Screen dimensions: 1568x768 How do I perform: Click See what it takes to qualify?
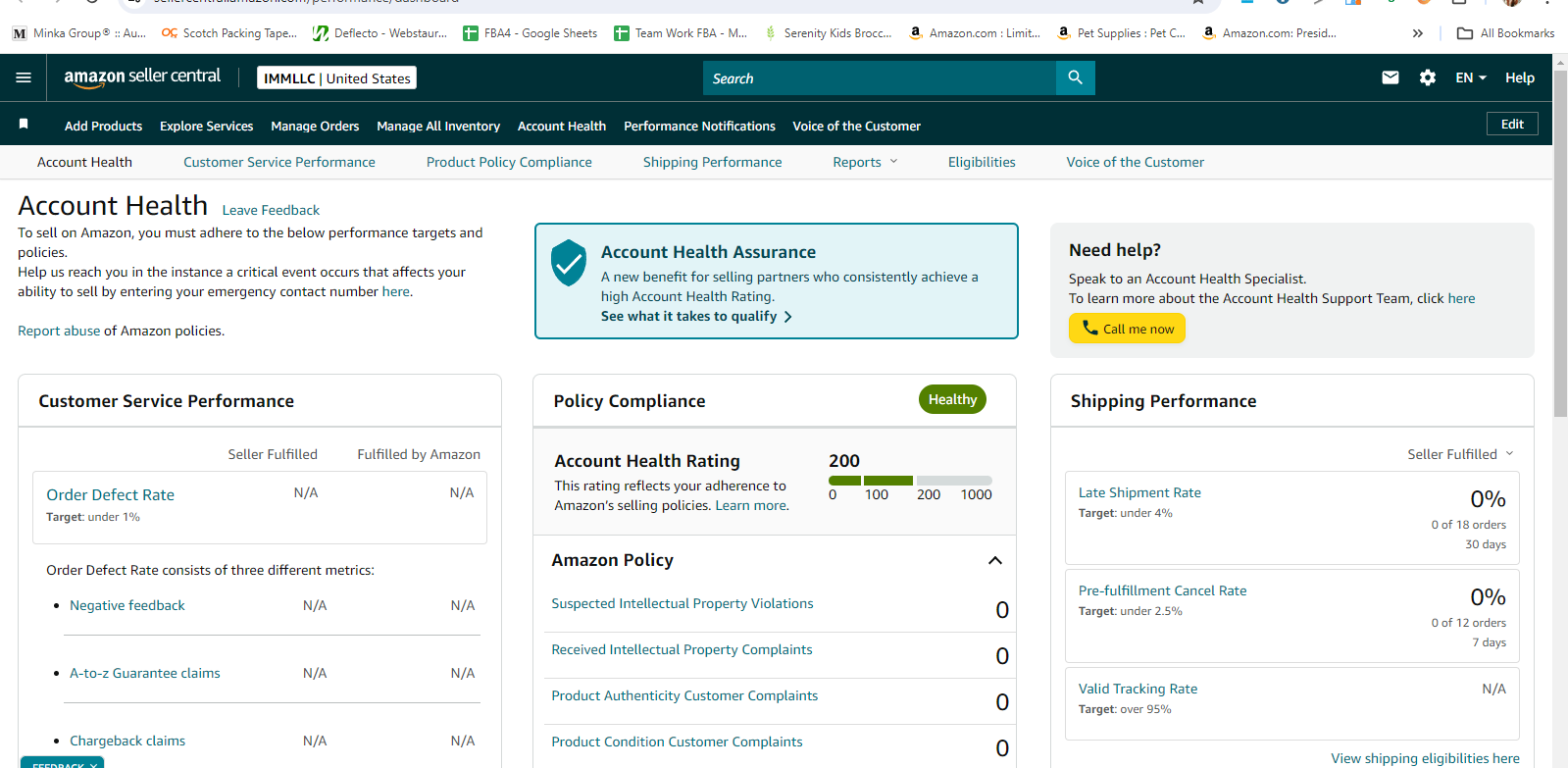point(696,316)
